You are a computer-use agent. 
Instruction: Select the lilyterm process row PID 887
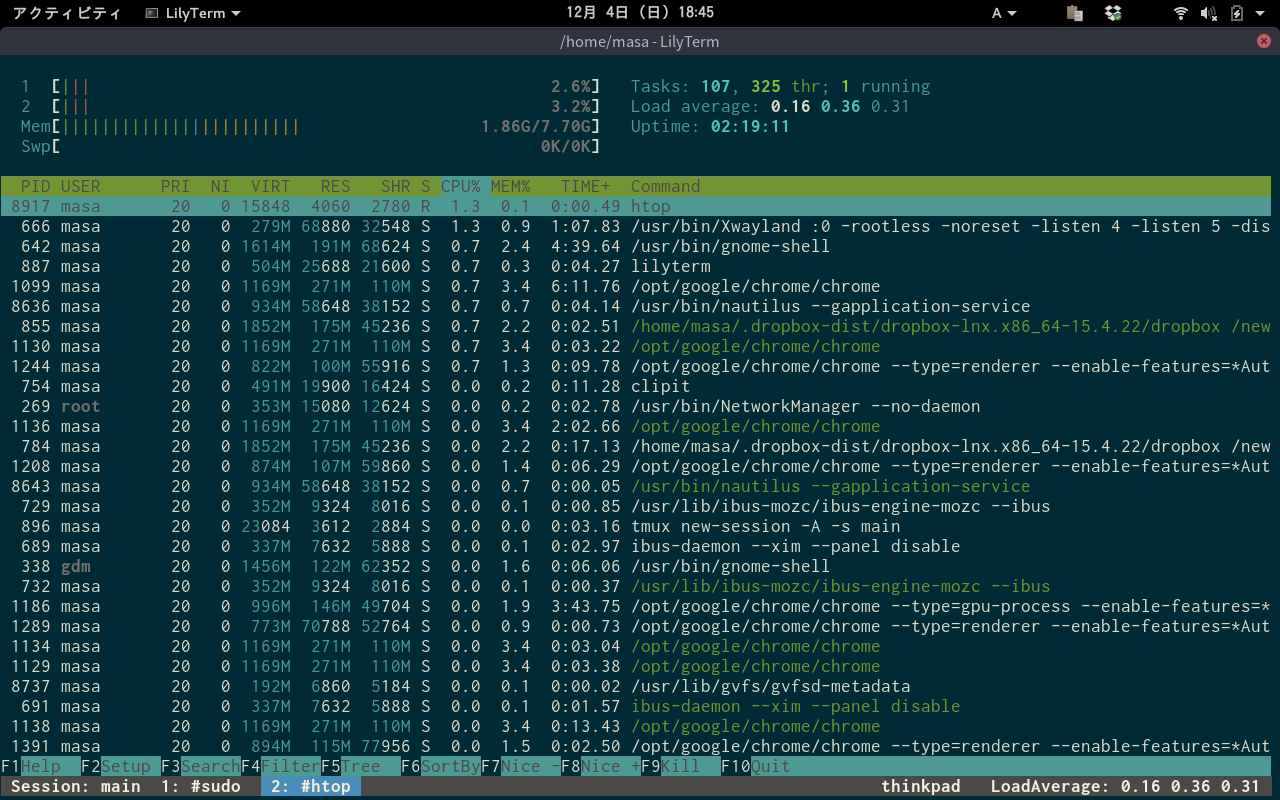[x=636, y=266]
